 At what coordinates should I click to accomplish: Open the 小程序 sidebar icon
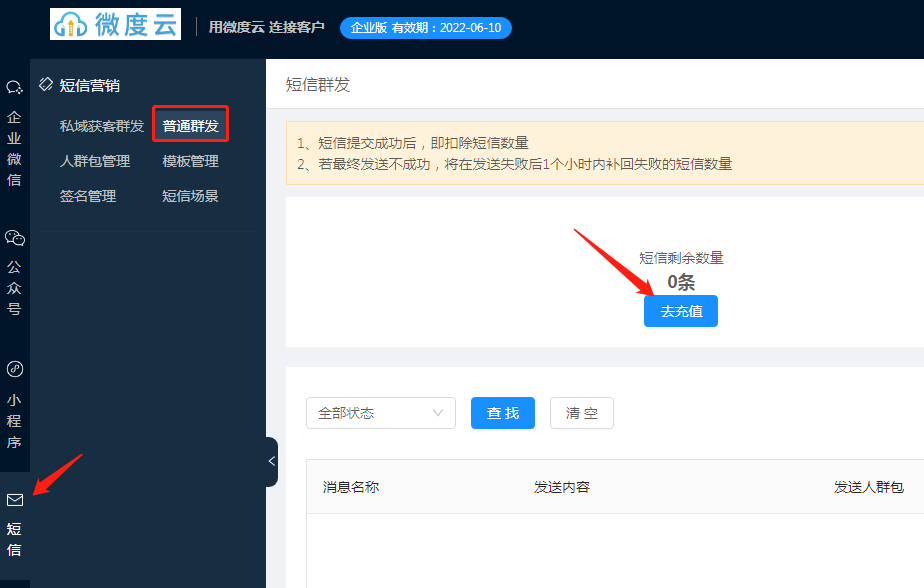pos(15,369)
